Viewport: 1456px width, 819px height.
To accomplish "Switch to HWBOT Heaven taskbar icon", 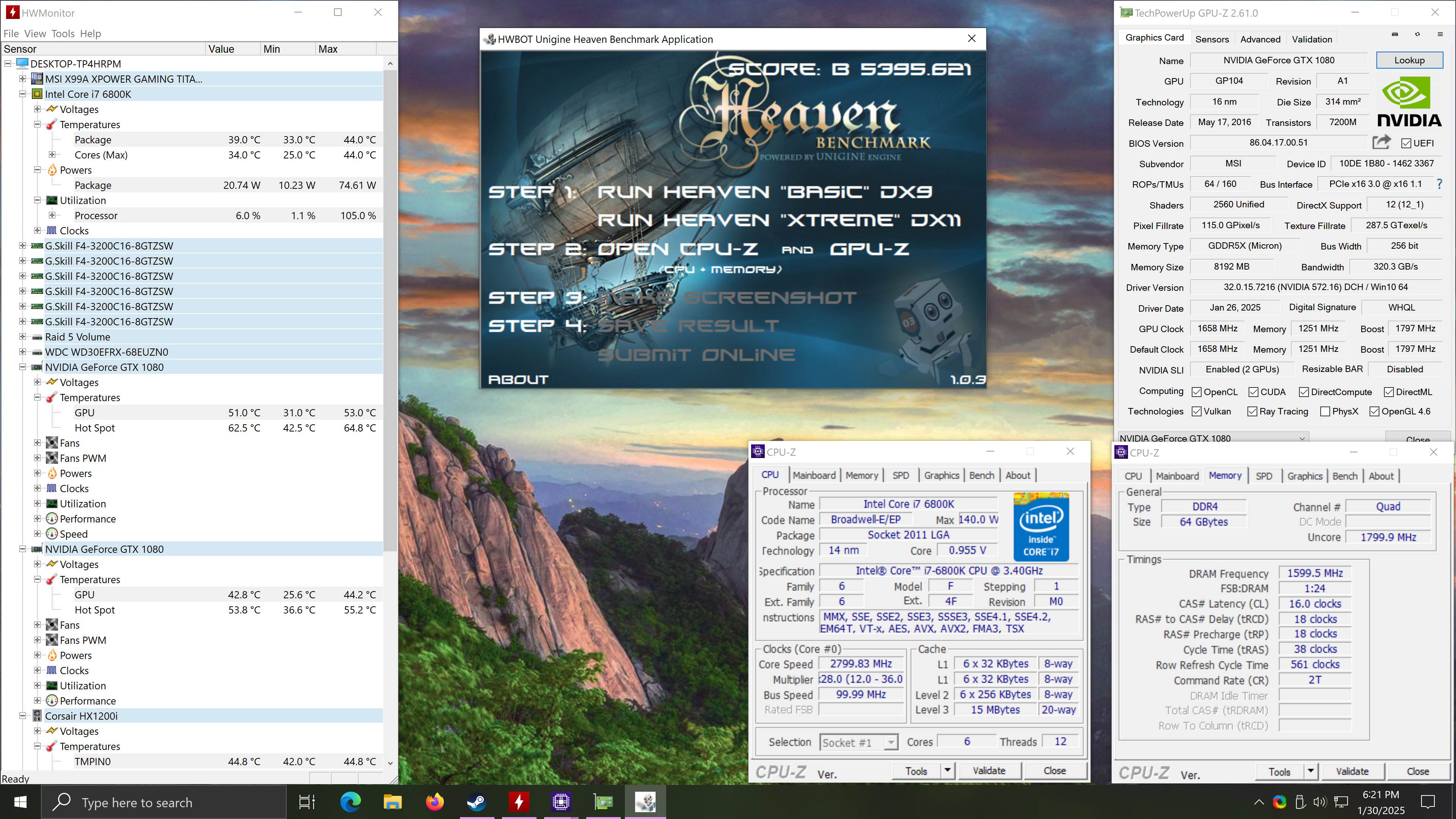I will 645,802.
